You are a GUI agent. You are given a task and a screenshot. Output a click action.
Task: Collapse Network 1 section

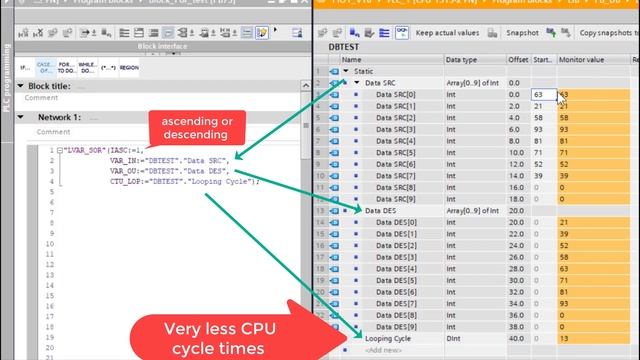[20, 117]
